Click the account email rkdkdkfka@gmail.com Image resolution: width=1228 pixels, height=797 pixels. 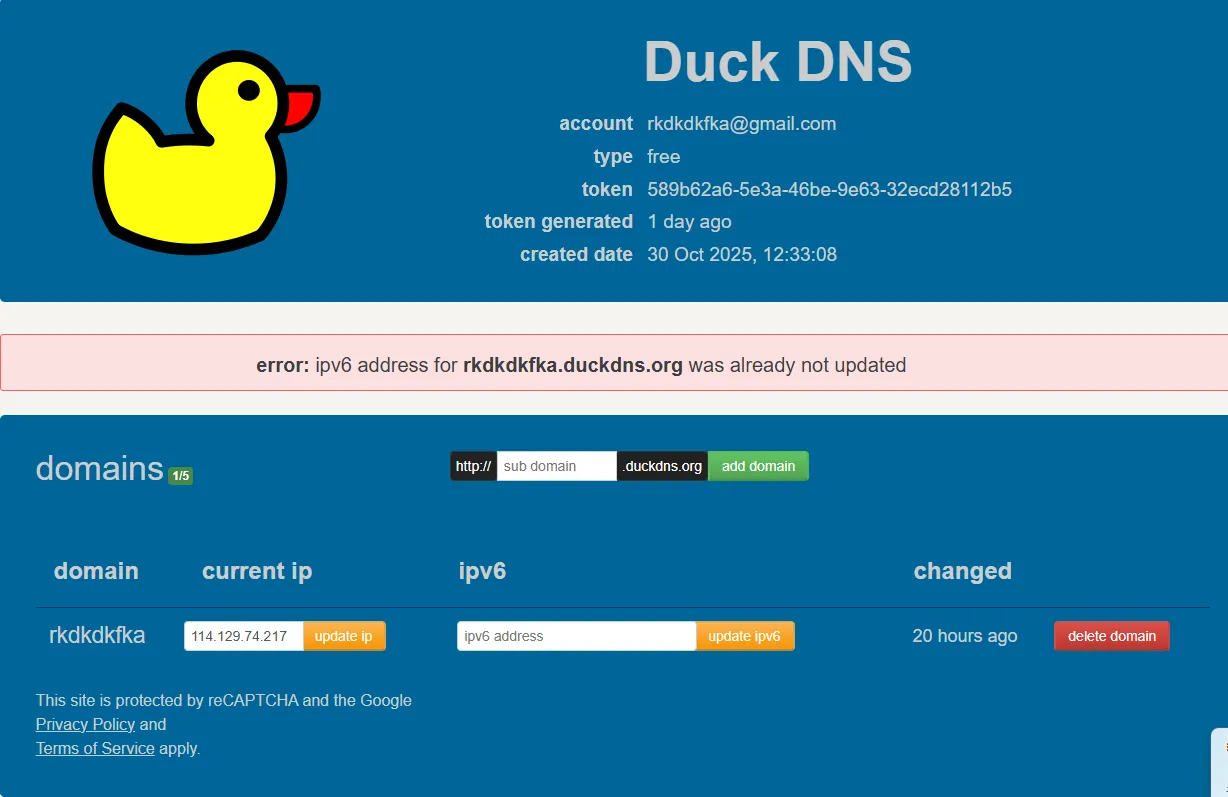[742, 124]
